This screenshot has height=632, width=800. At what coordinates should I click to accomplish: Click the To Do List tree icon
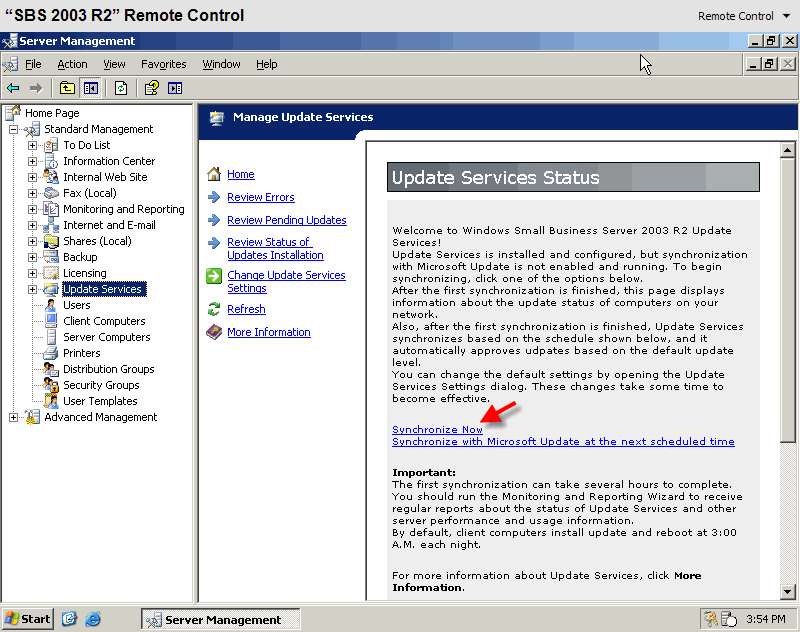(51, 145)
